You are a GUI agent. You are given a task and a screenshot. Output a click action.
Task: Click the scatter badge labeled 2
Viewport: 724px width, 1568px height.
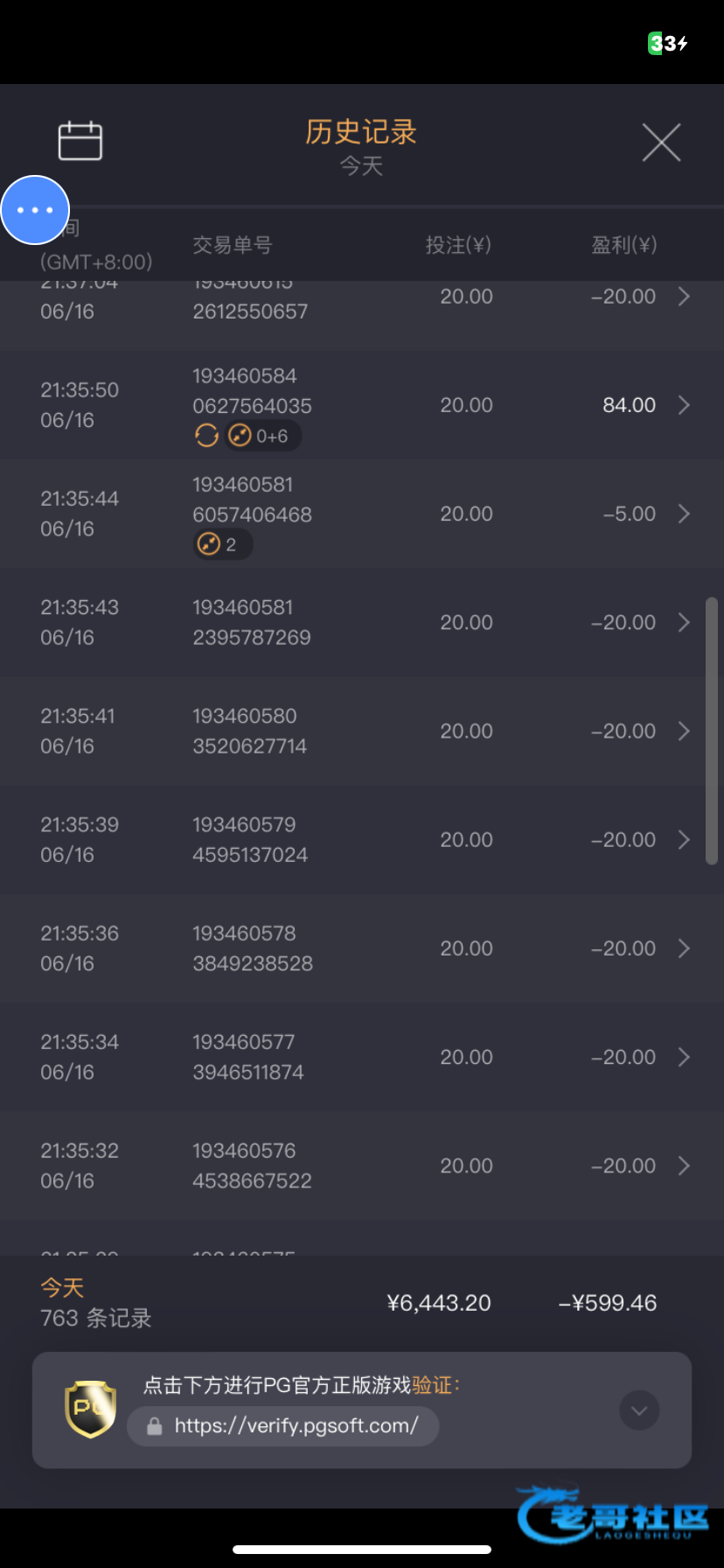222,544
